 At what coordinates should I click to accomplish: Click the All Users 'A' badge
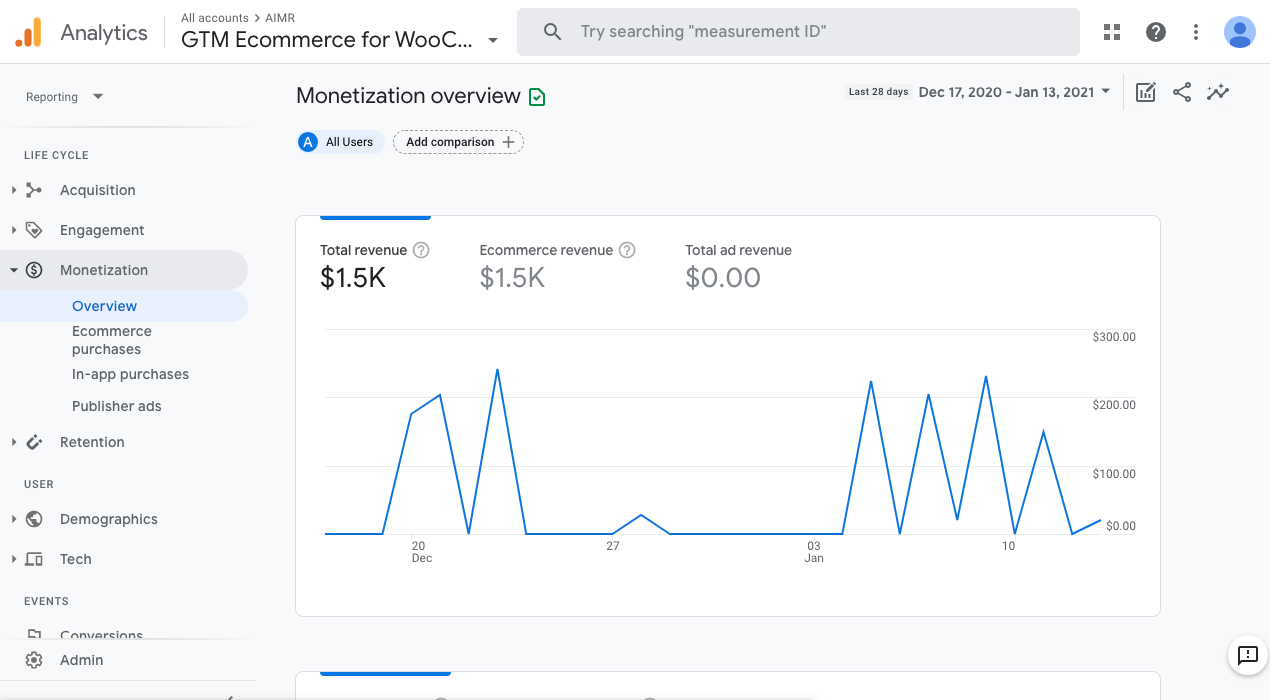(x=308, y=142)
